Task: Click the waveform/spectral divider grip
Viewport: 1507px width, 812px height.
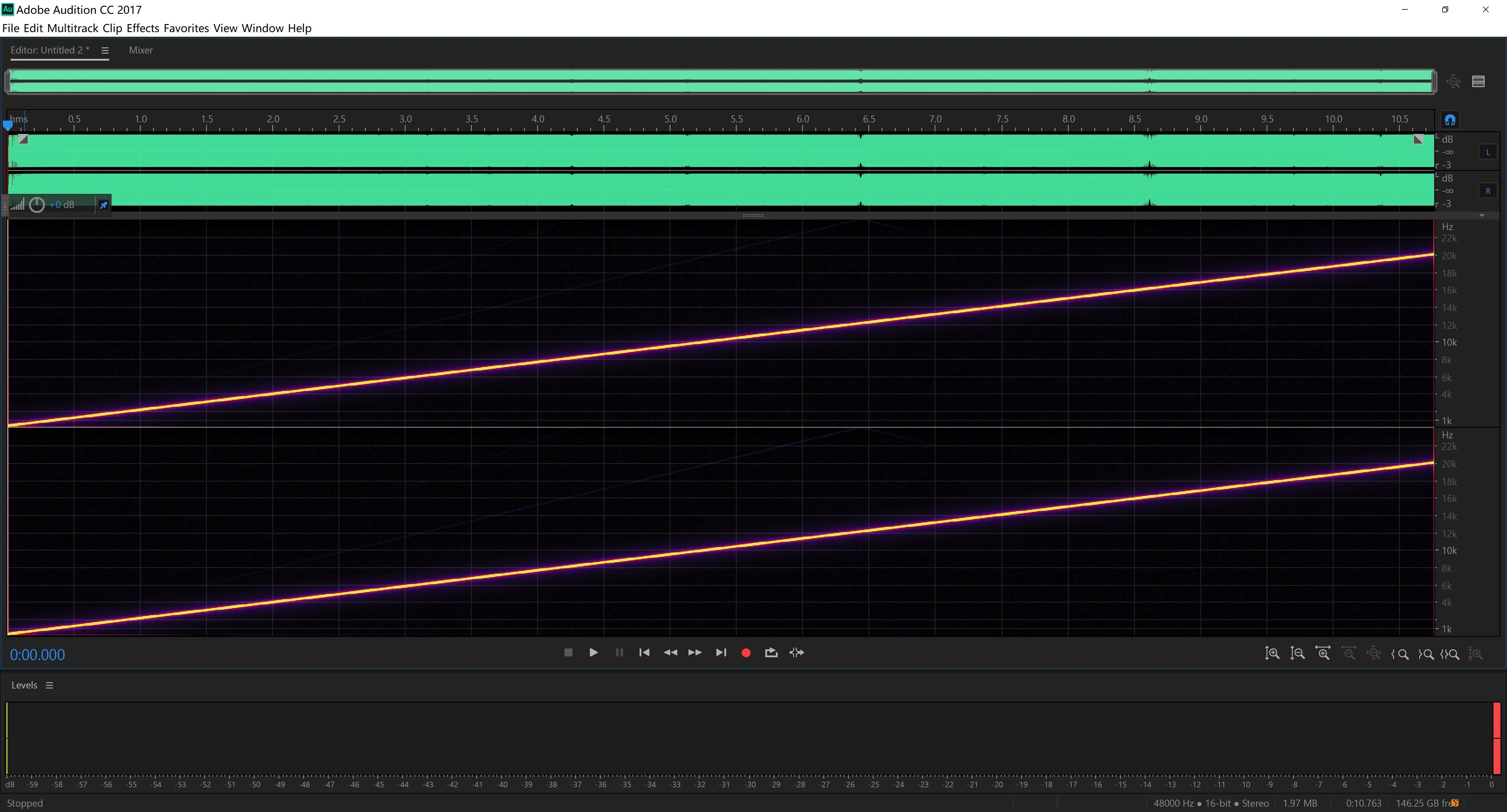Action: tap(753, 216)
